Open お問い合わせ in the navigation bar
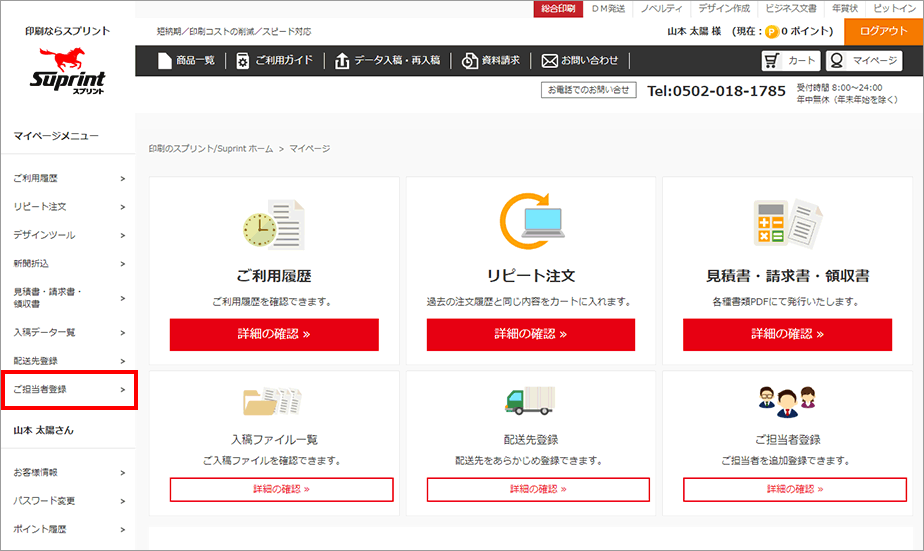The height and width of the screenshot is (551, 924). point(589,61)
